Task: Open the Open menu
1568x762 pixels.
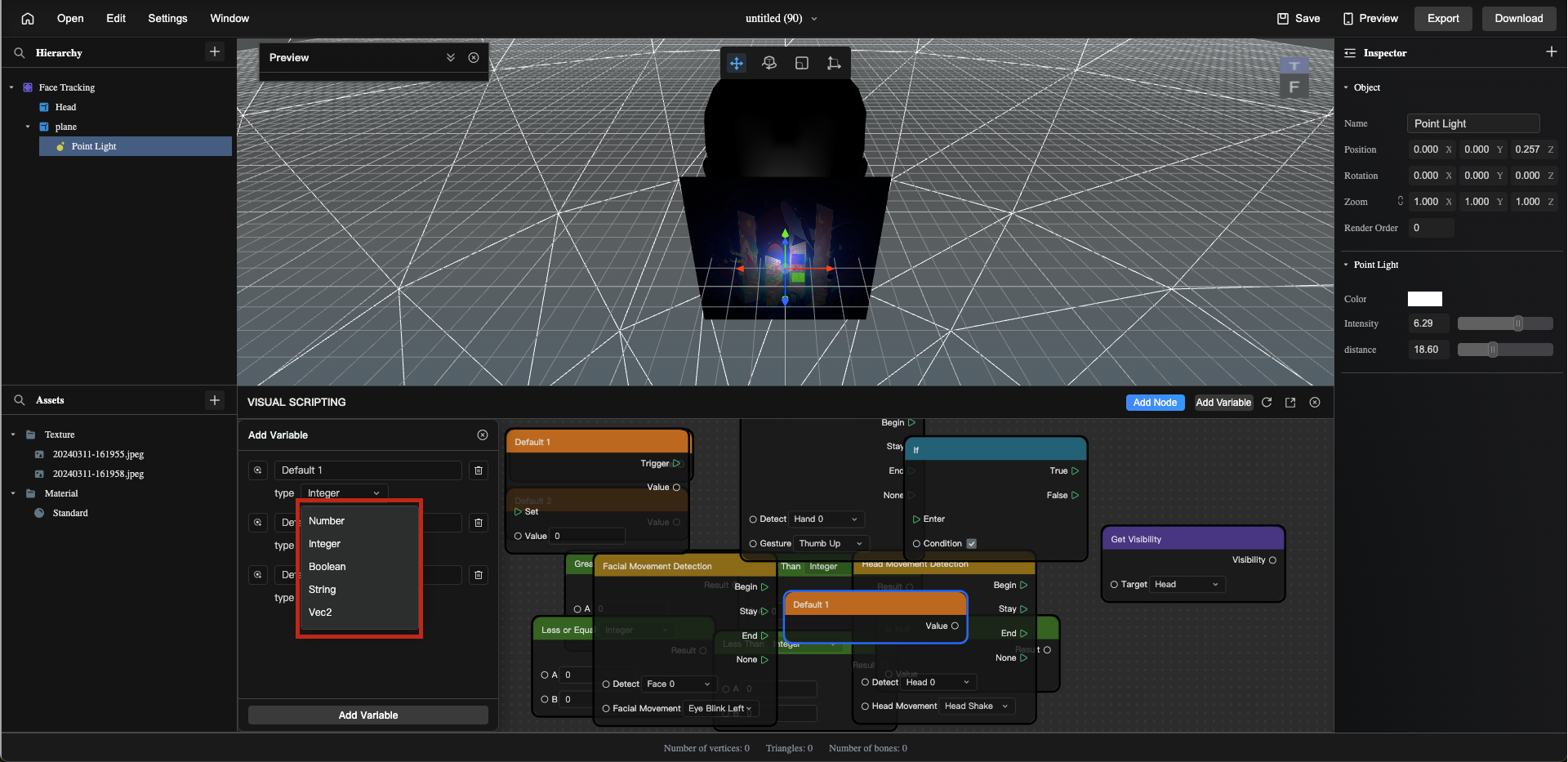Action: click(70, 19)
